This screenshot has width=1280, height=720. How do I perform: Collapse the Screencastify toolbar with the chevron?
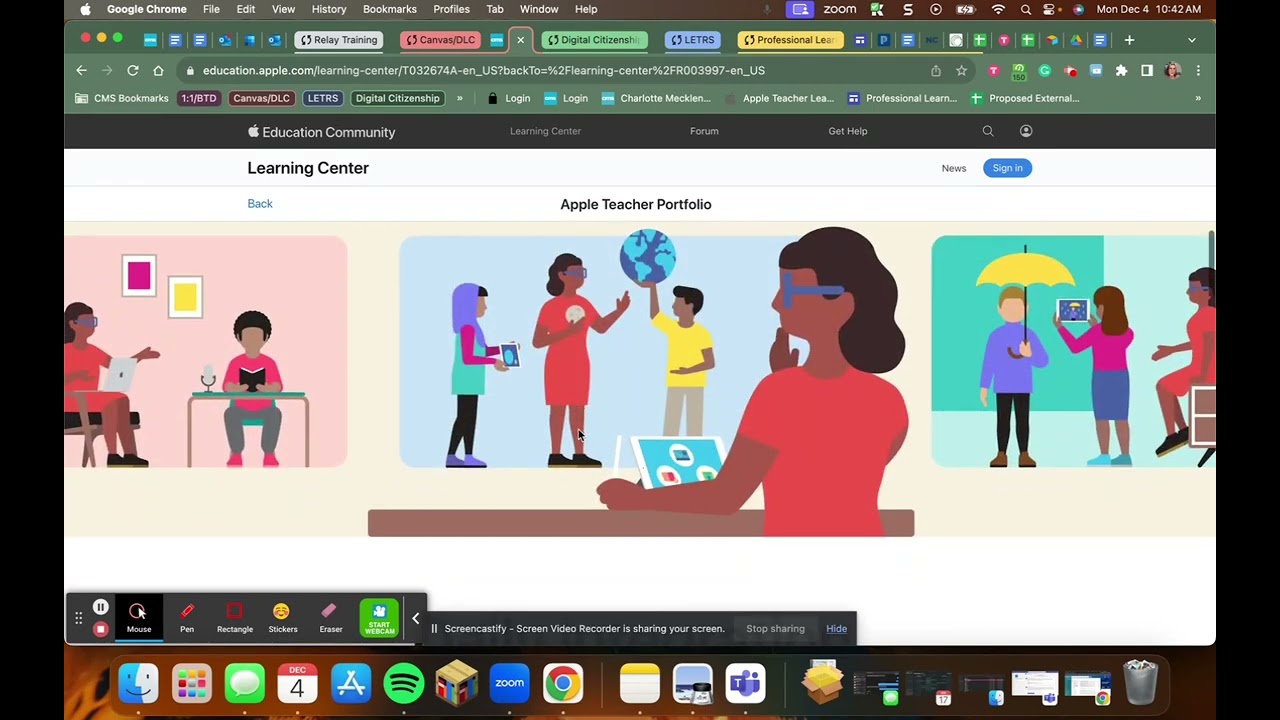[x=416, y=618]
